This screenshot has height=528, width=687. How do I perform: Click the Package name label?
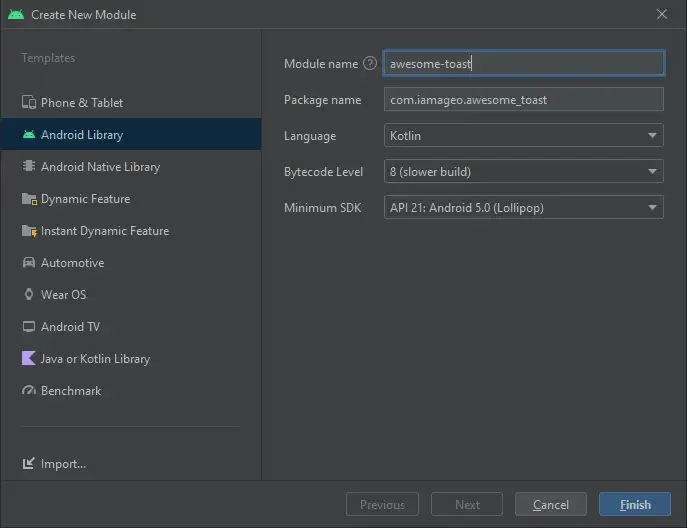point(322,100)
